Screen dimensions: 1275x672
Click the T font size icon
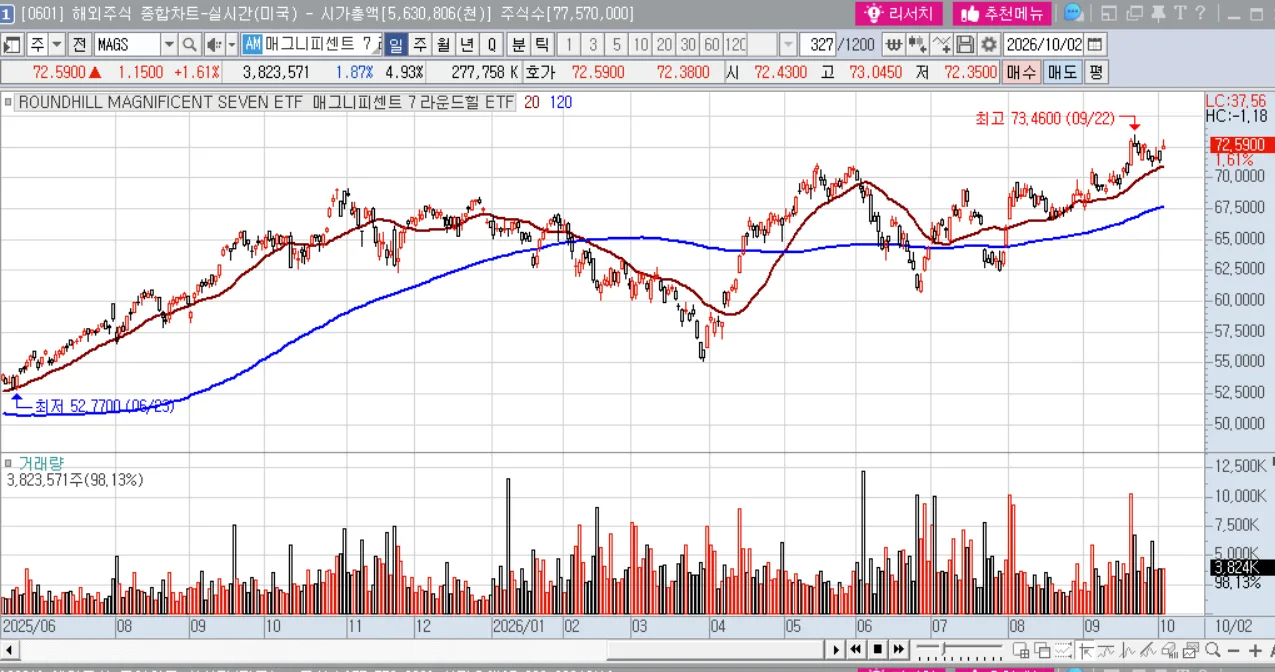(1179, 13)
